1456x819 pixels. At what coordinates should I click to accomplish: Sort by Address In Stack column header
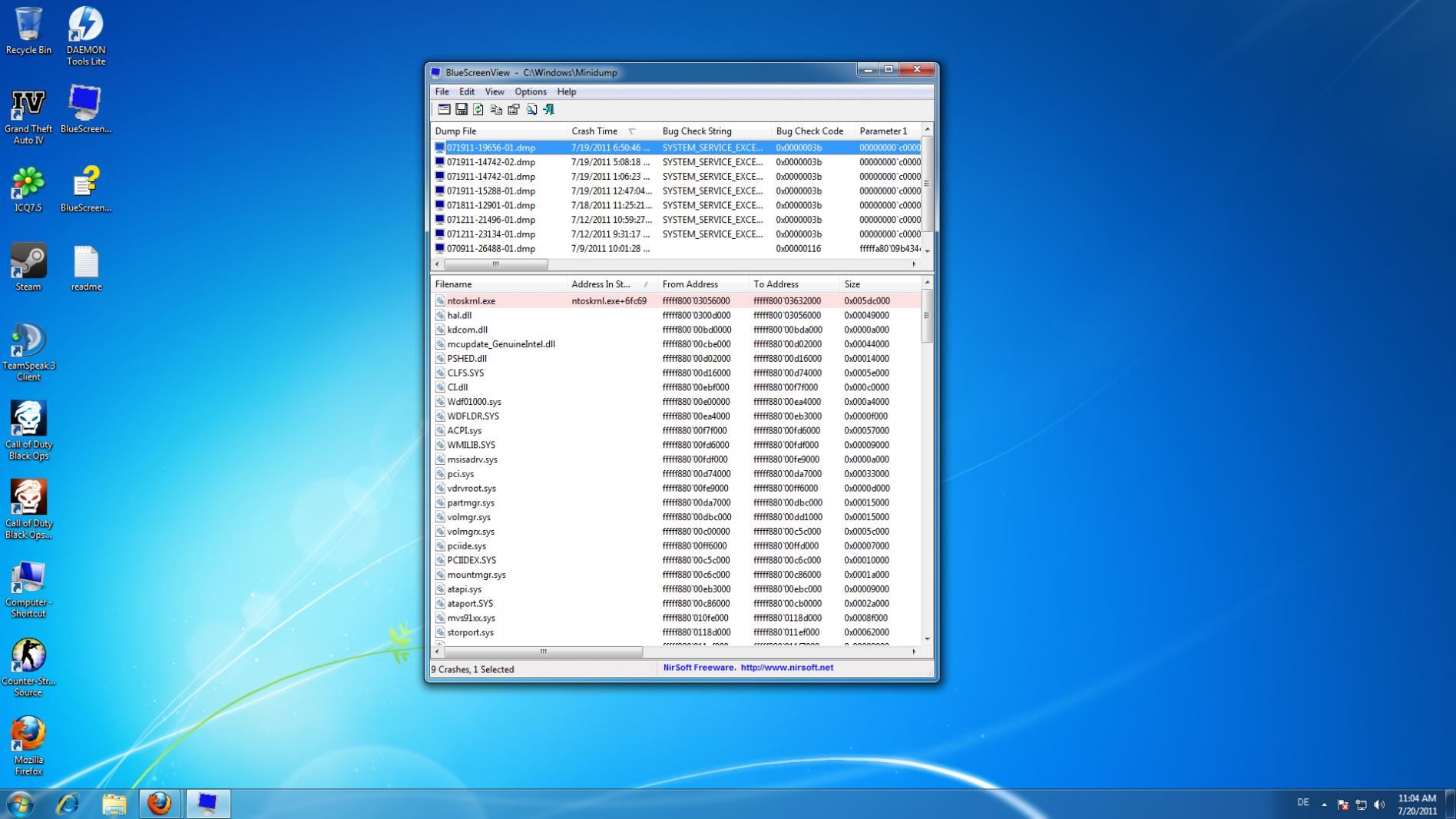[x=601, y=284]
